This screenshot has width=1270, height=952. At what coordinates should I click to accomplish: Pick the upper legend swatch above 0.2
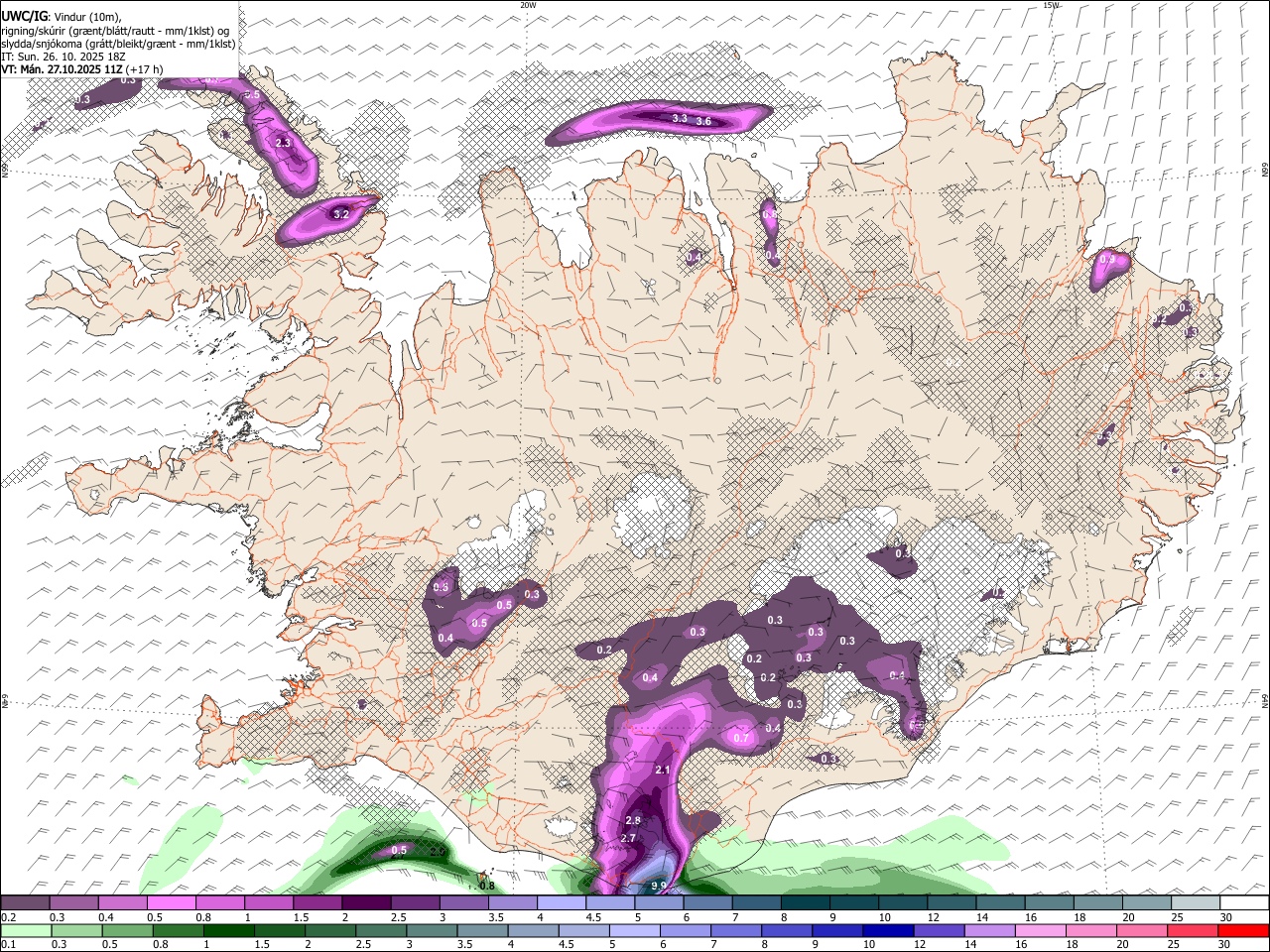point(25,903)
